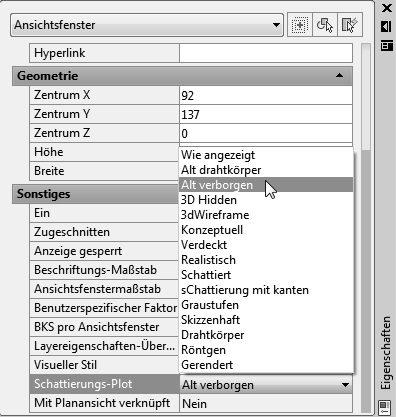Toggle the PICKADD selection mode icon

(x=300, y=25)
